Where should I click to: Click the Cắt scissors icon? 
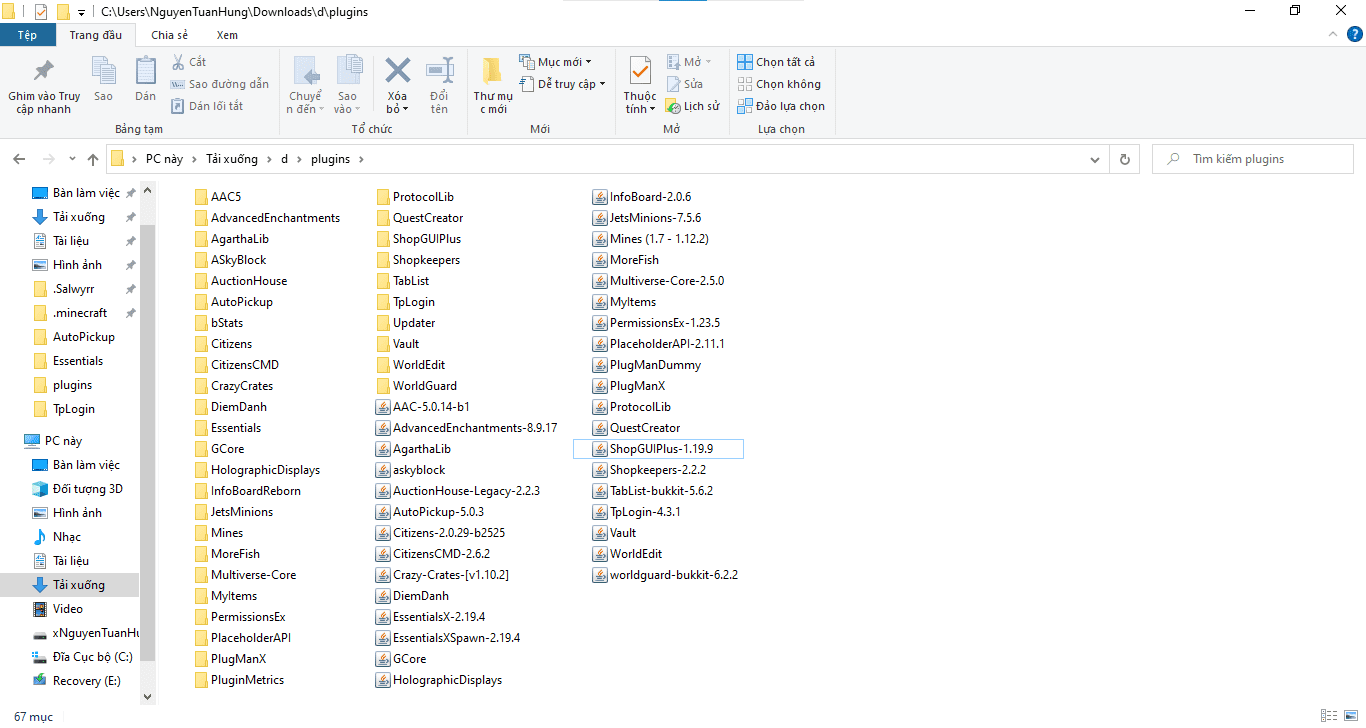[x=189, y=62]
